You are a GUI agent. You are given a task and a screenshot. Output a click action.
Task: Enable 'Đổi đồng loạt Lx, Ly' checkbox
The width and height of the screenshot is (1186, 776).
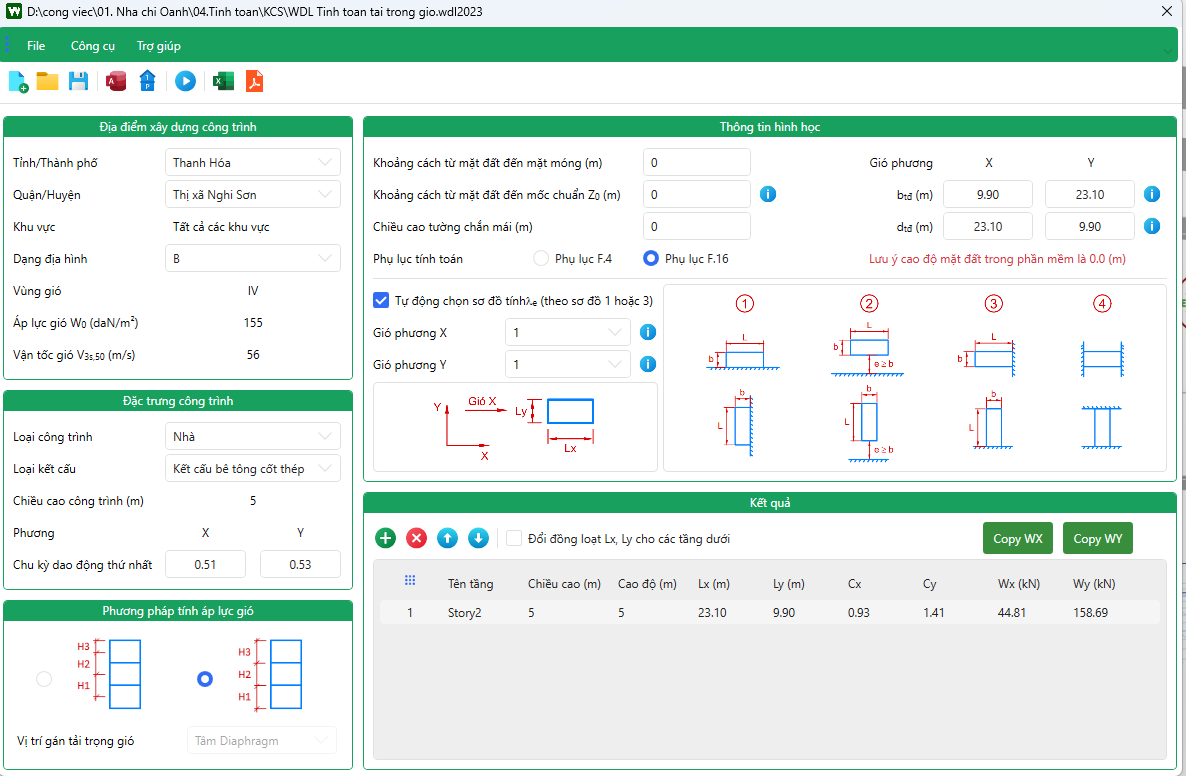pos(514,538)
